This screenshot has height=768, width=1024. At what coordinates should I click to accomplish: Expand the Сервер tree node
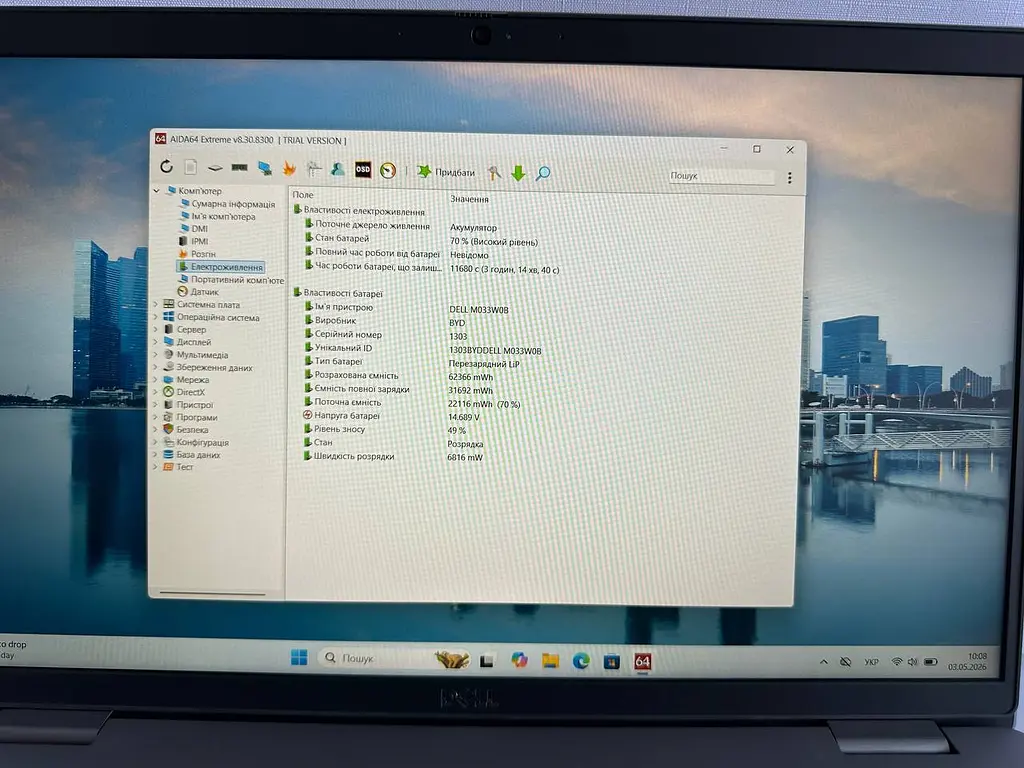(155, 329)
